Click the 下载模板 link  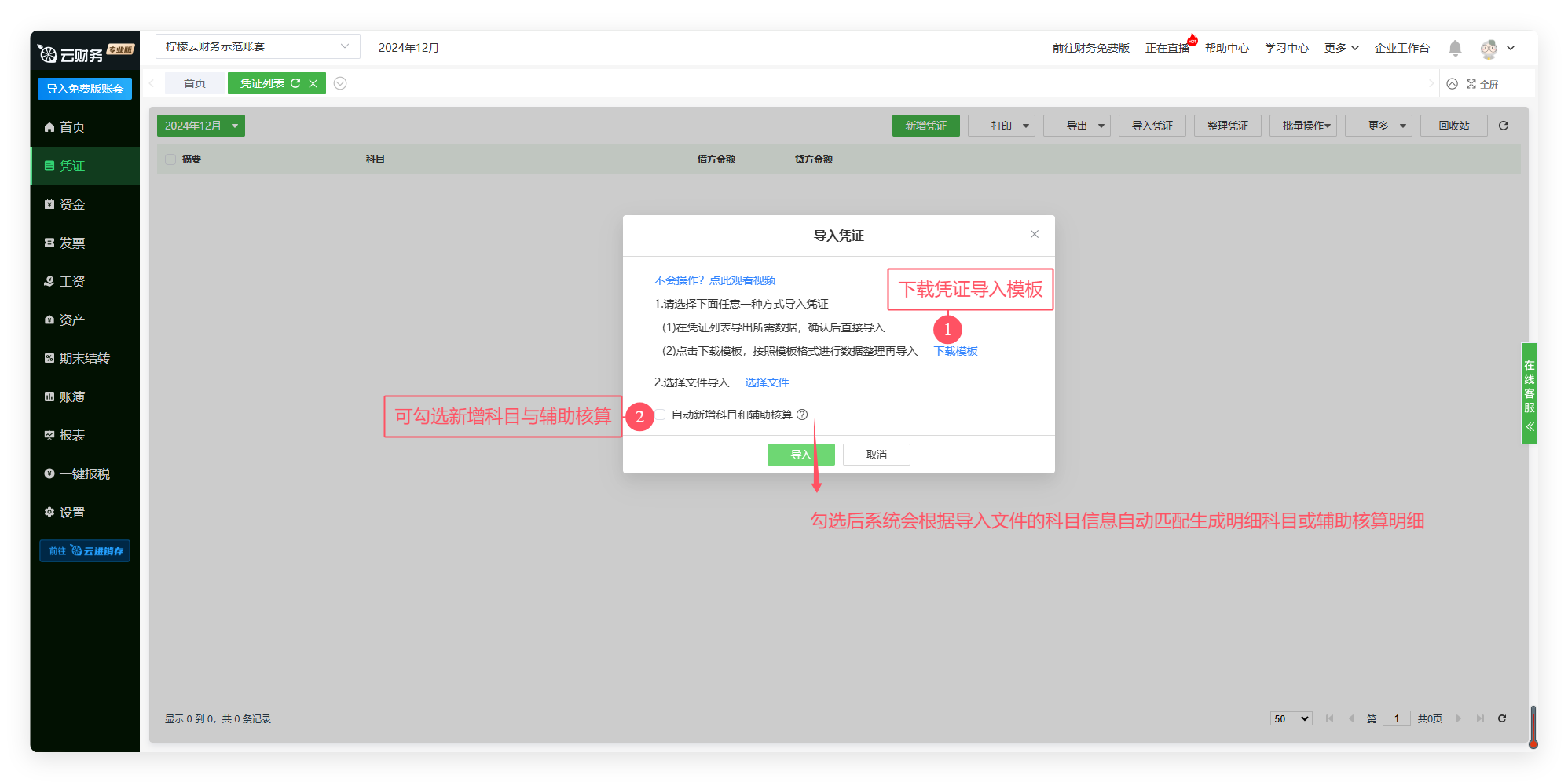955,351
